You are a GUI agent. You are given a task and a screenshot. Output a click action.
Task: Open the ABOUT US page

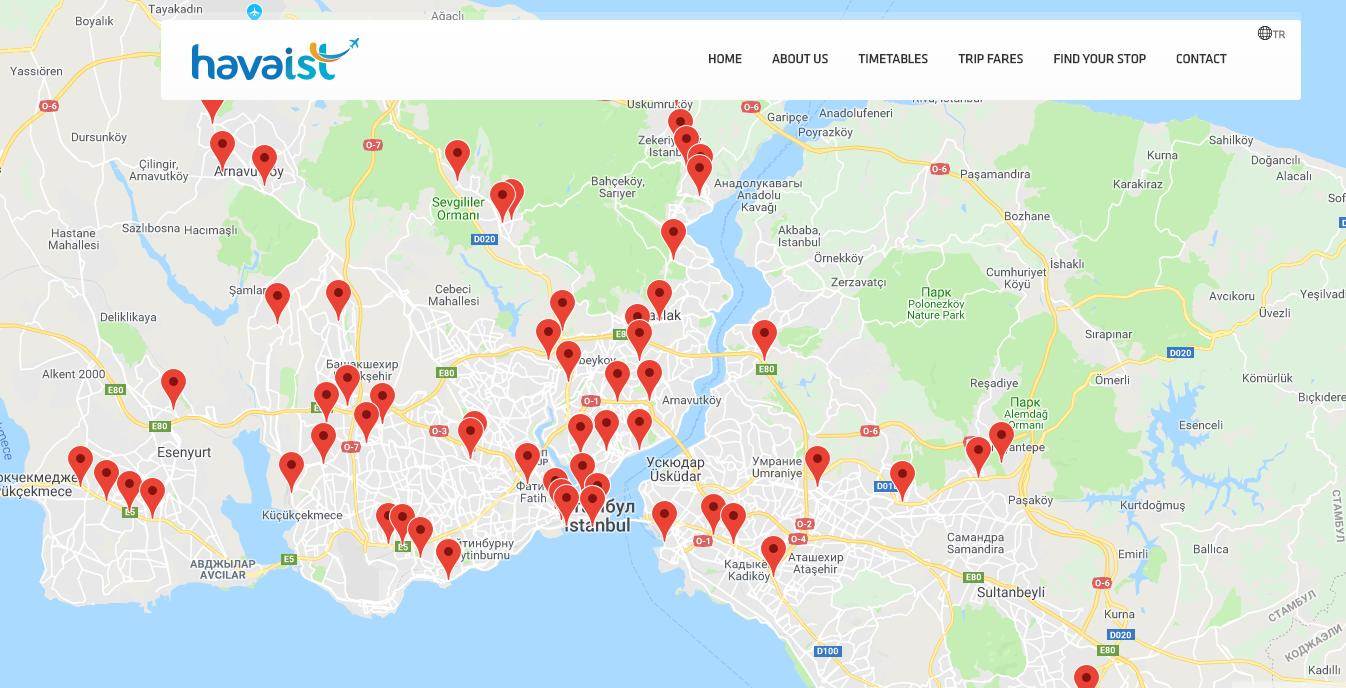(x=799, y=59)
